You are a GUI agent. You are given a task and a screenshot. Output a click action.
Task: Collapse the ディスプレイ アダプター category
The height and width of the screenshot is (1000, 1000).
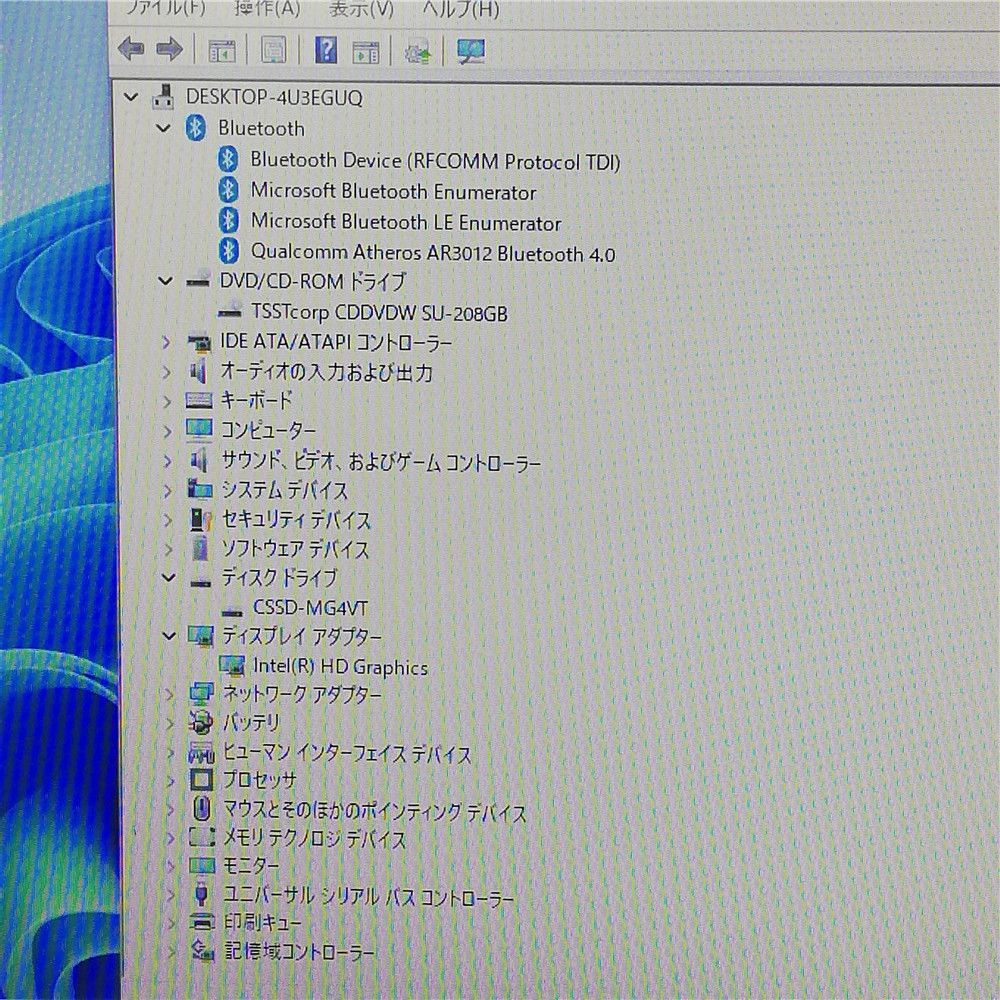[x=169, y=636]
